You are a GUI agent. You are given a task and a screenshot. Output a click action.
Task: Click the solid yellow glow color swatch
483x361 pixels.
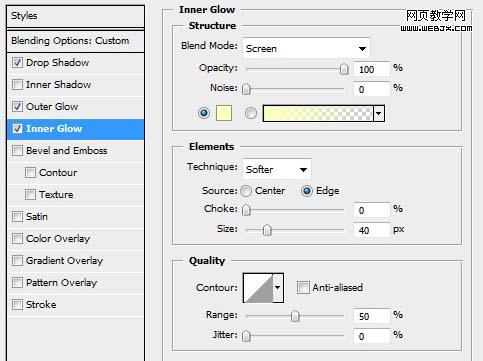click(x=224, y=113)
